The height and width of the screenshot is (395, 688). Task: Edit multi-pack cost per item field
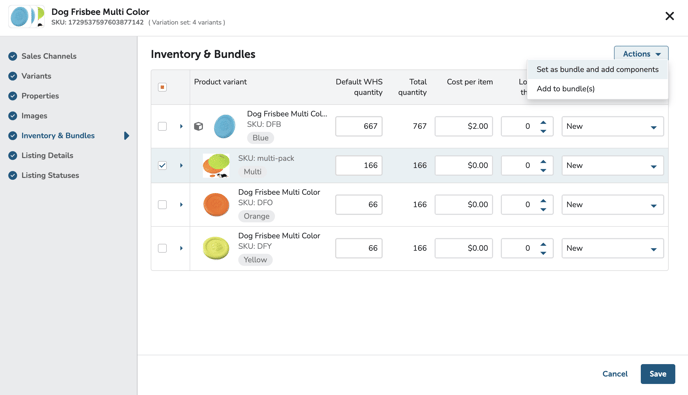pyautogui.click(x=464, y=165)
